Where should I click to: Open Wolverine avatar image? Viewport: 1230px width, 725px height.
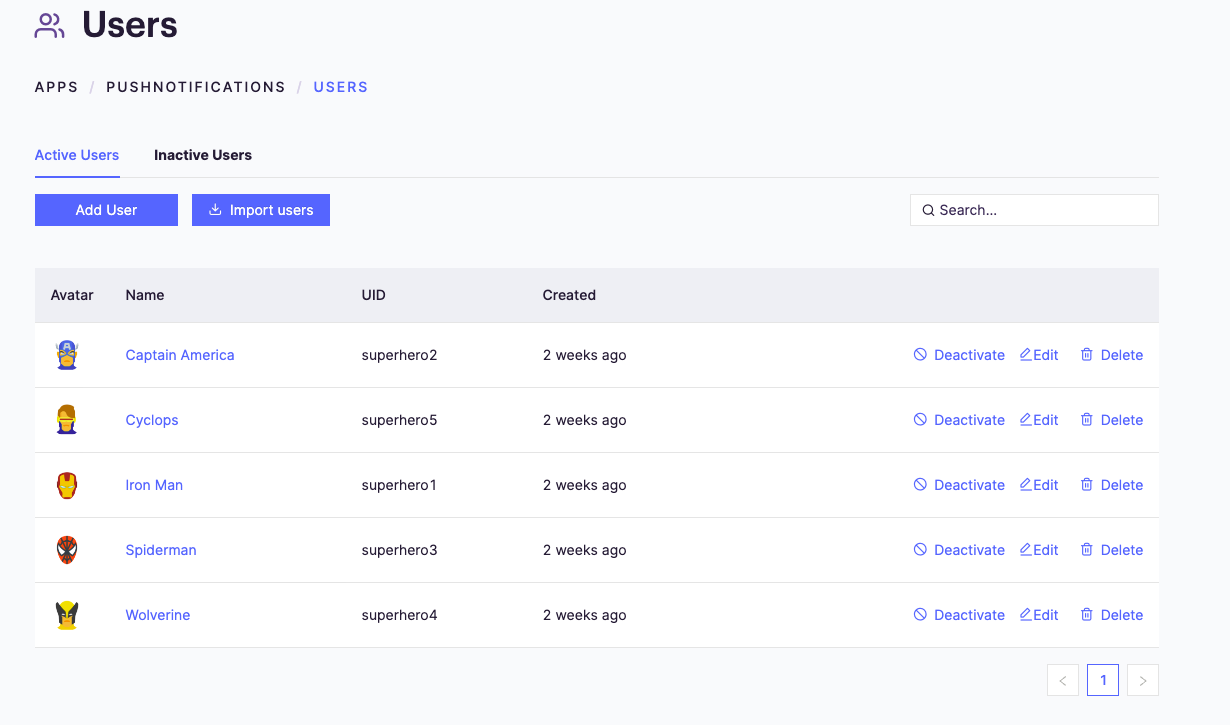pyautogui.click(x=67, y=615)
